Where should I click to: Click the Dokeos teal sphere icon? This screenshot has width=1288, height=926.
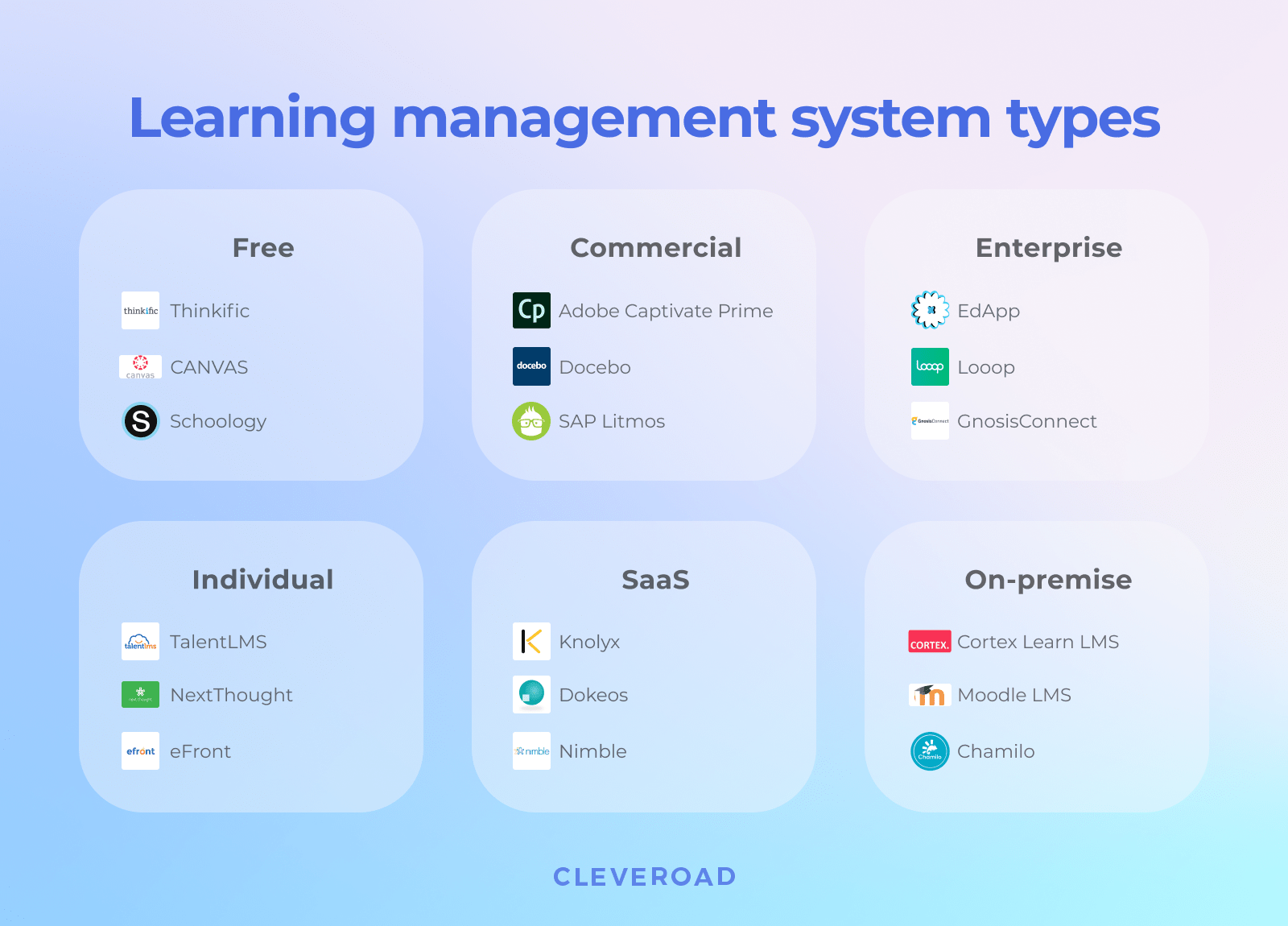pos(531,694)
